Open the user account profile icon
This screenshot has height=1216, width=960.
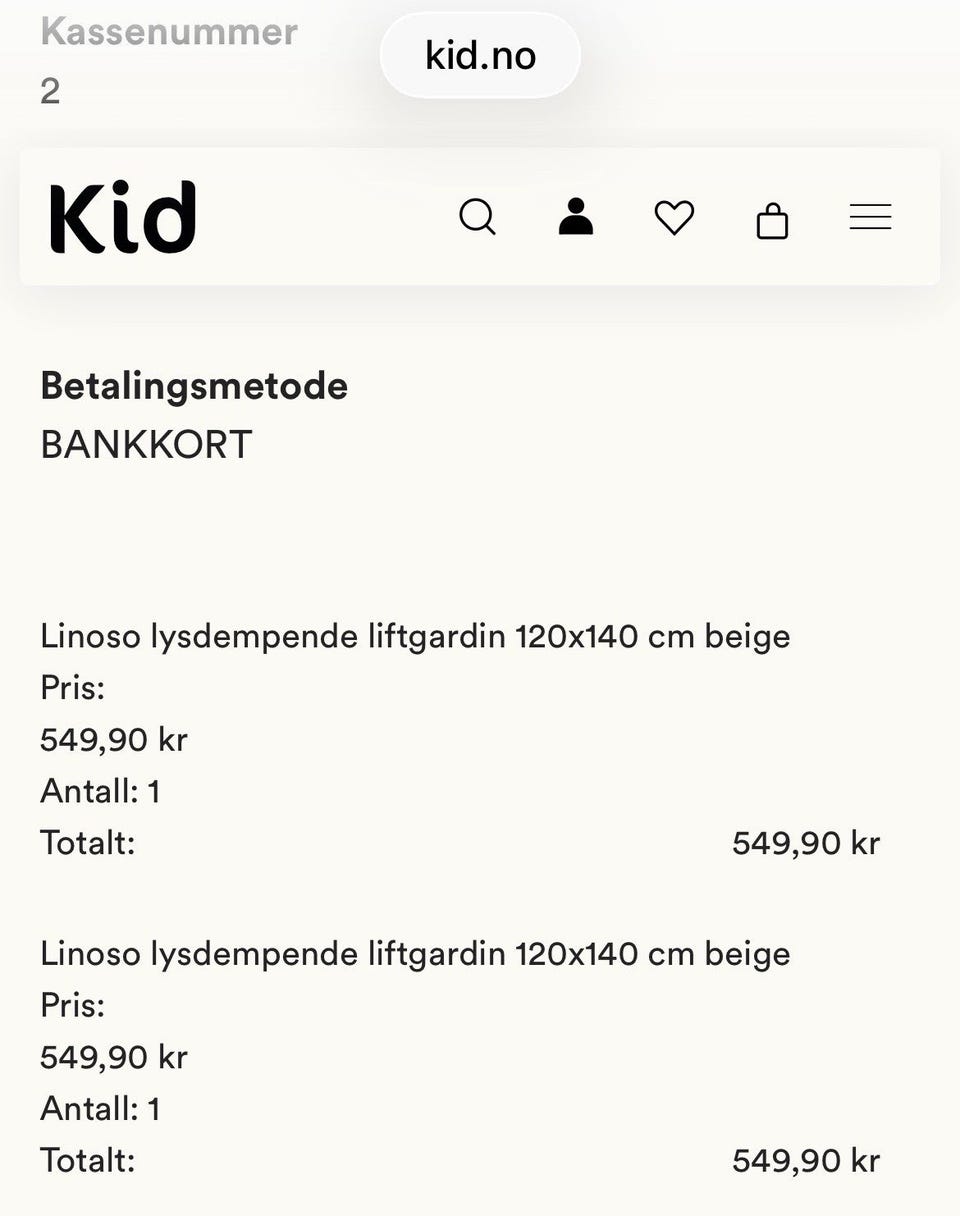(x=575, y=217)
